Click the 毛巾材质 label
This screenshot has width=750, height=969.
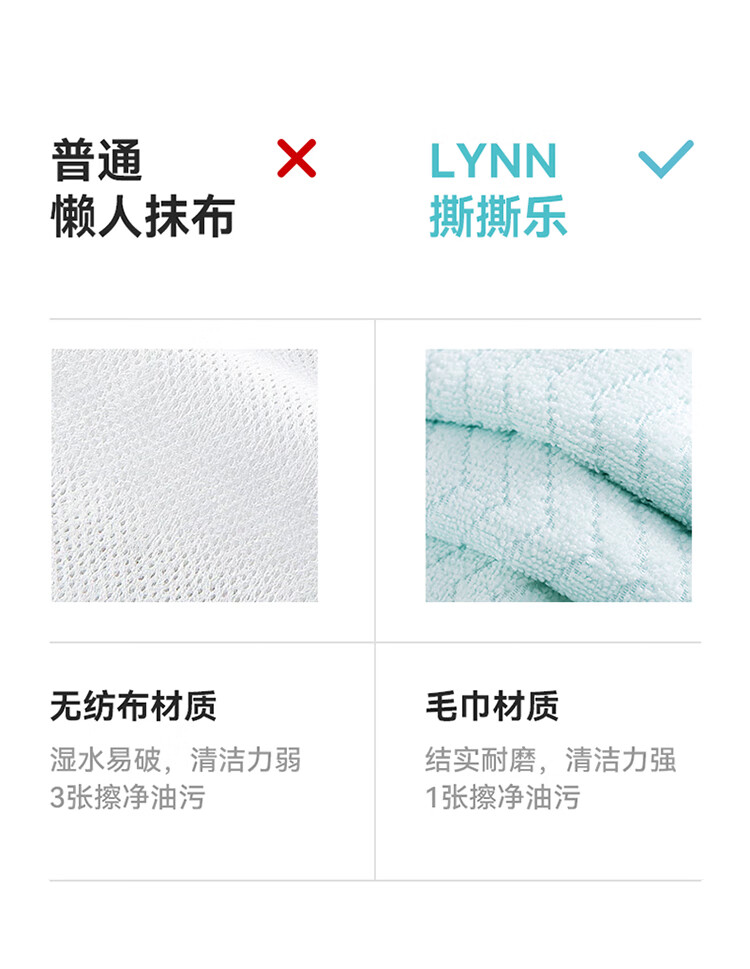click(x=492, y=706)
